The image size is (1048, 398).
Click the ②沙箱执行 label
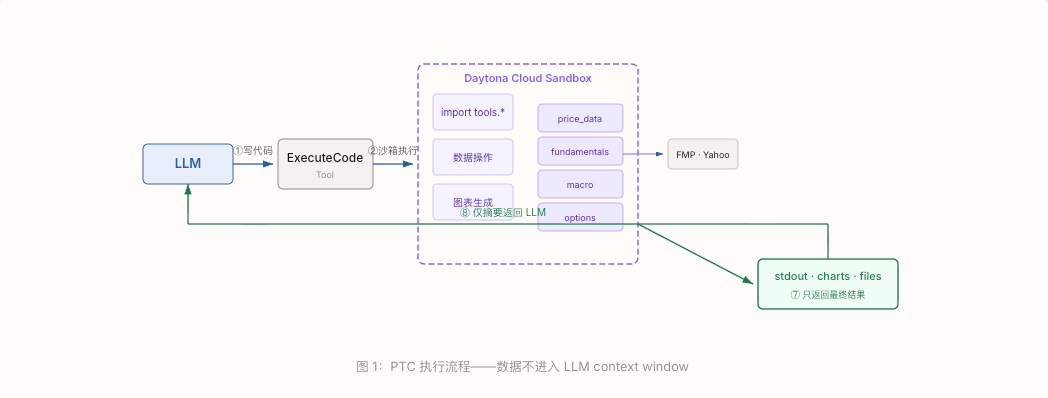pyautogui.click(x=393, y=151)
